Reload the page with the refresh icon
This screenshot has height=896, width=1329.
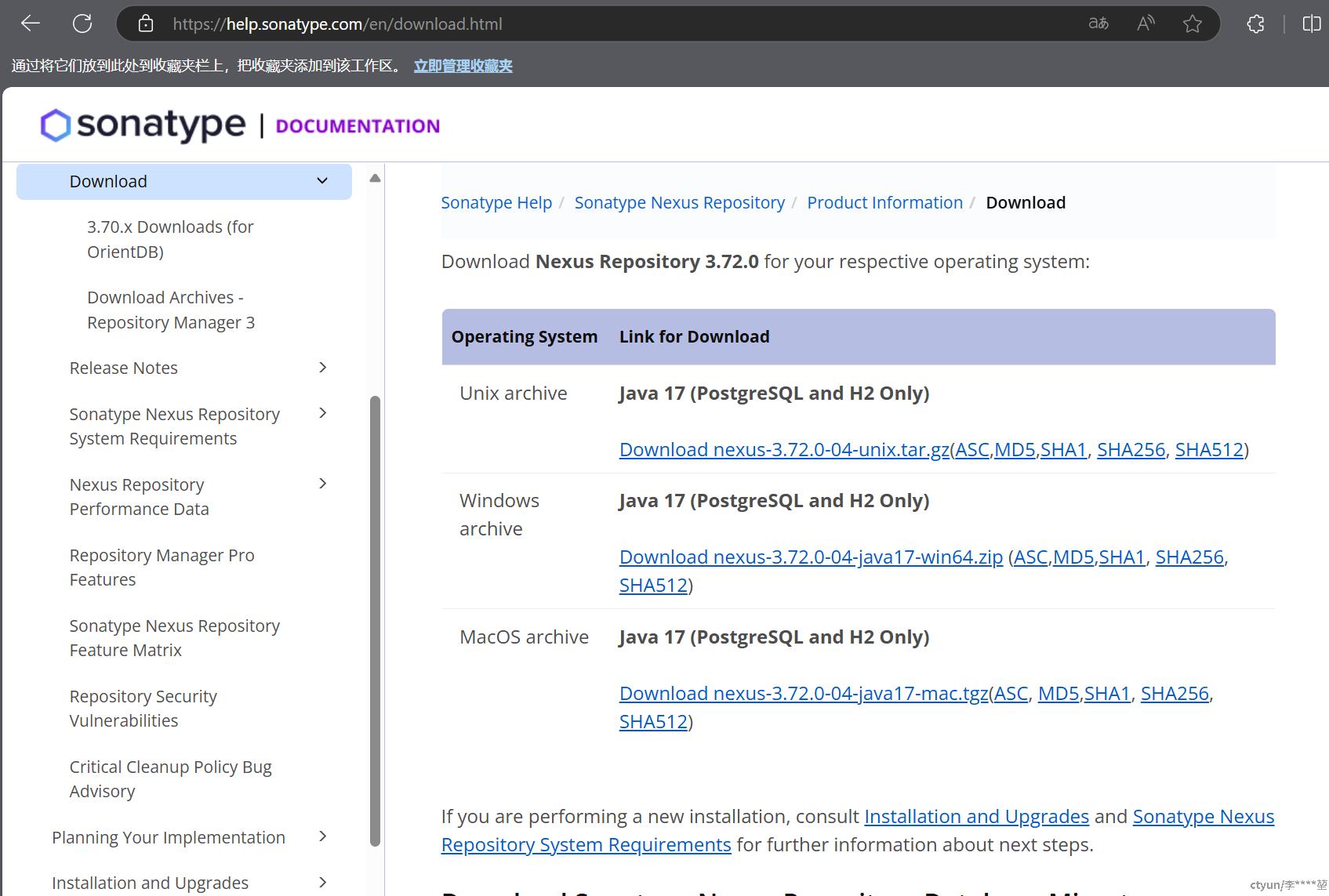[82, 24]
